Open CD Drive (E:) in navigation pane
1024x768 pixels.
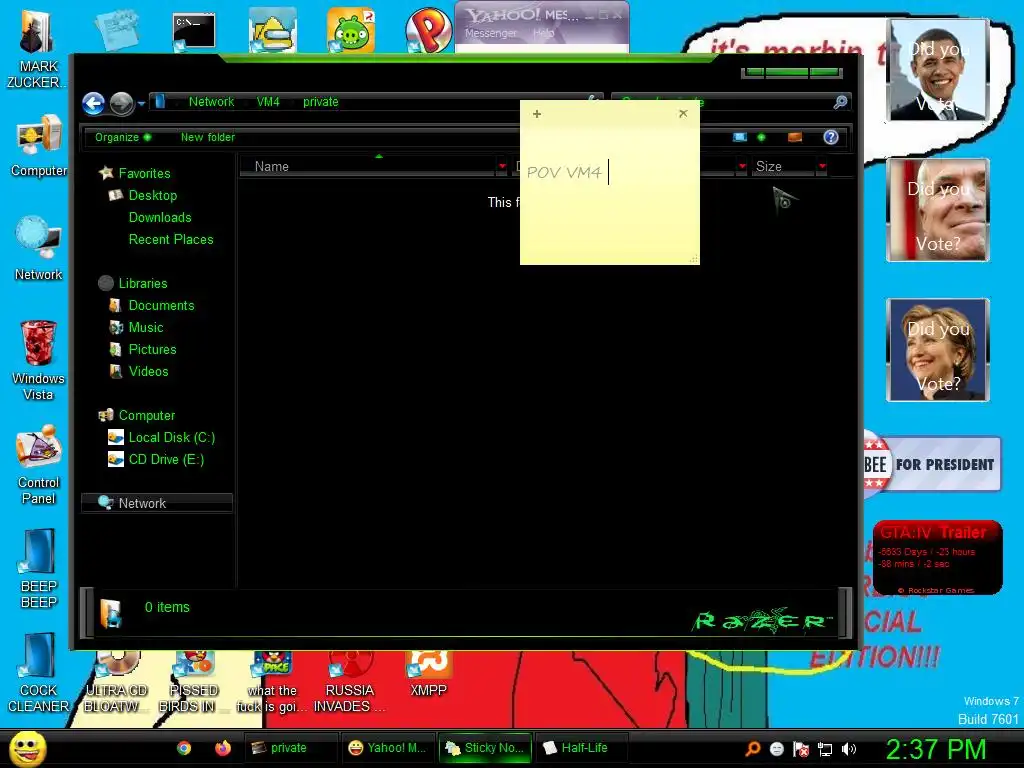coord(166,459)
